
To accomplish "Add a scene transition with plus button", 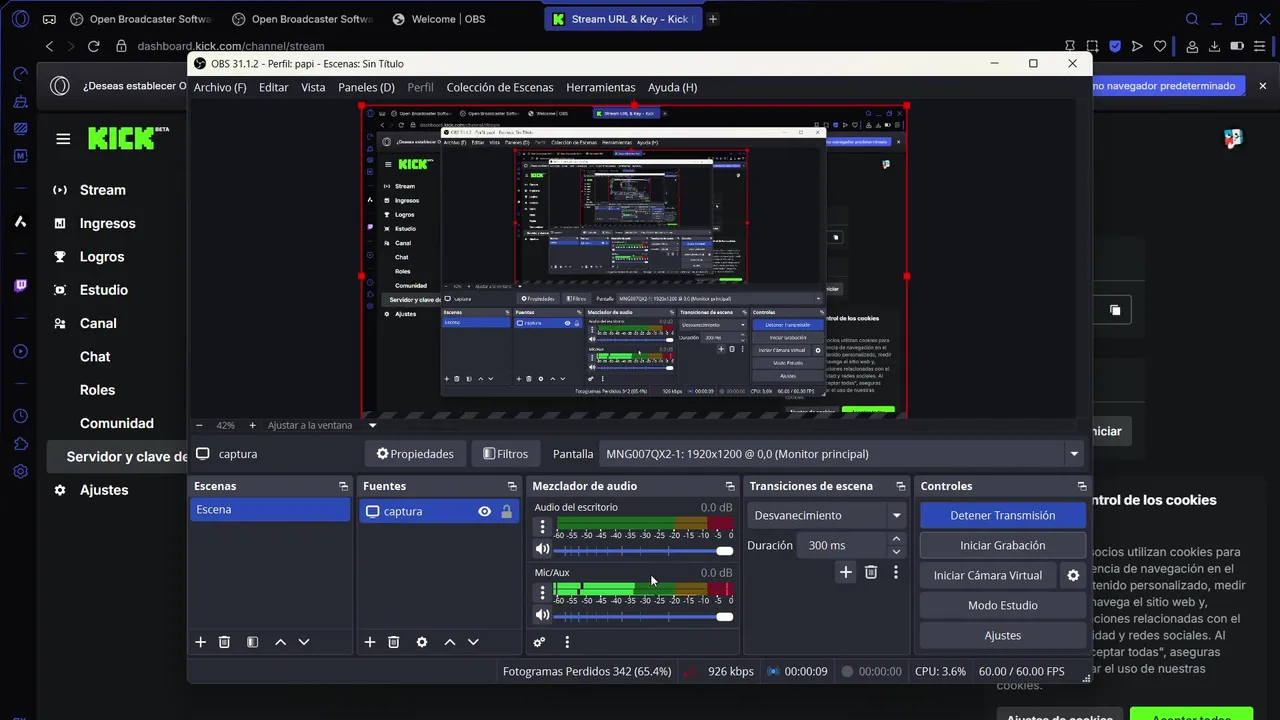I will pos(846,572).
